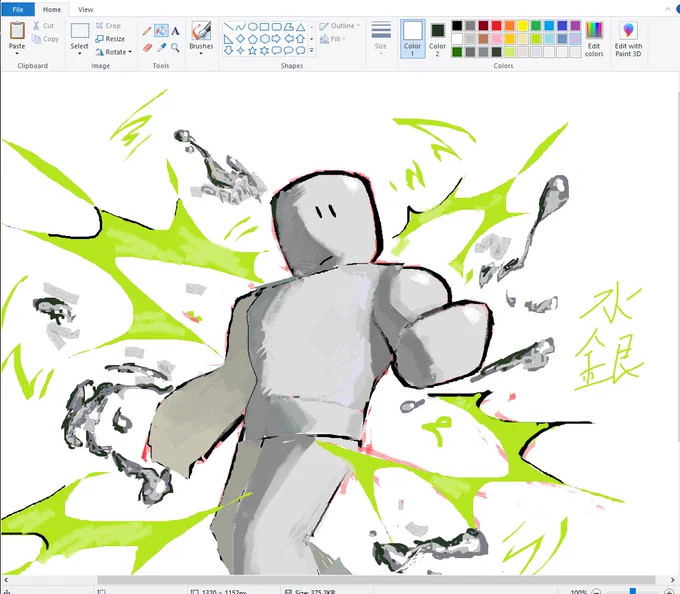Click the horizontal scrollbar thumb
Image resolution: width=680 pixels, height=594 pixels.
(376, 580)
